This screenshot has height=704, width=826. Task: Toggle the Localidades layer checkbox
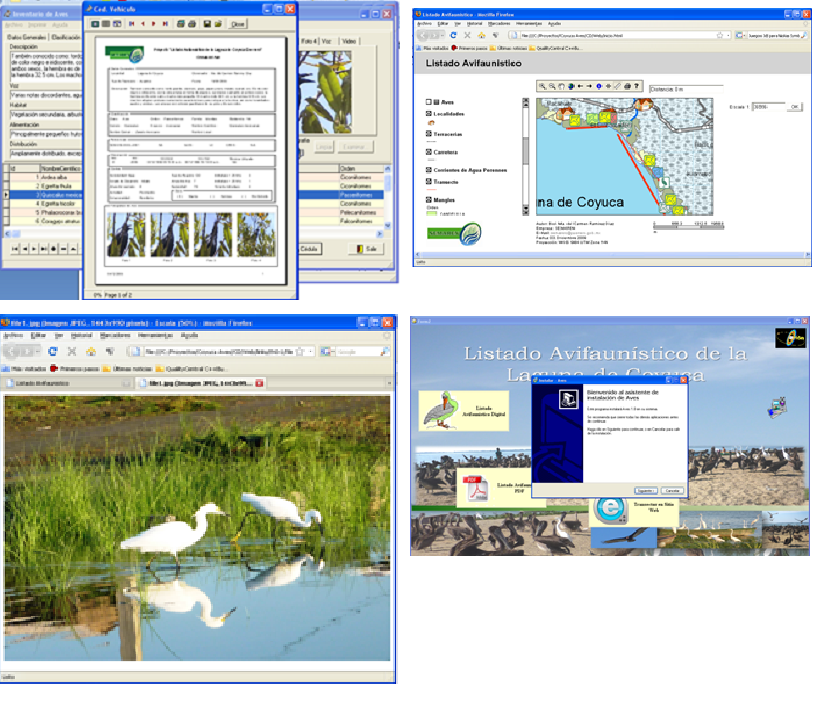[429, 115]
